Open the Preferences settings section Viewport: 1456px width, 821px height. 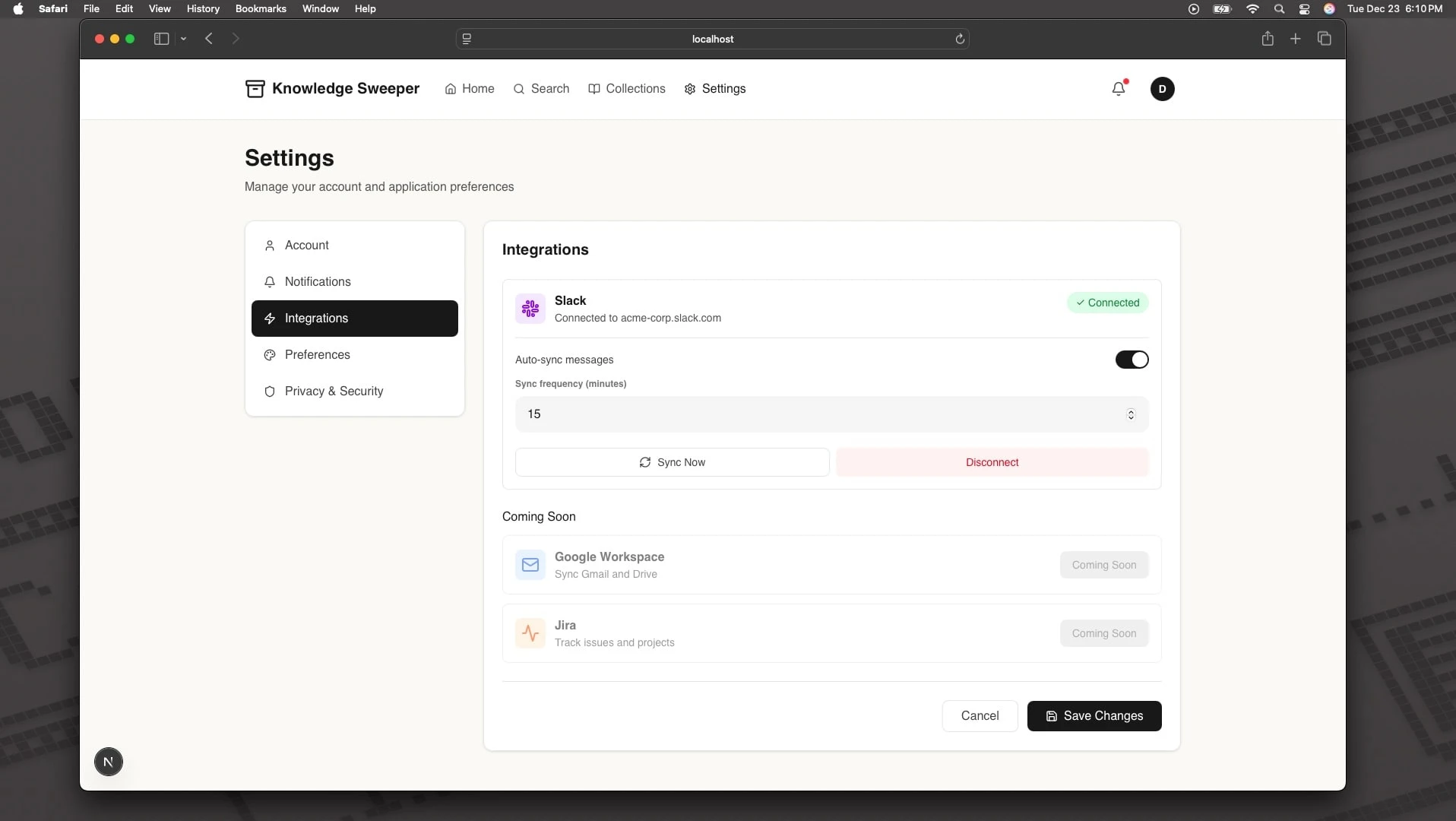355,355
